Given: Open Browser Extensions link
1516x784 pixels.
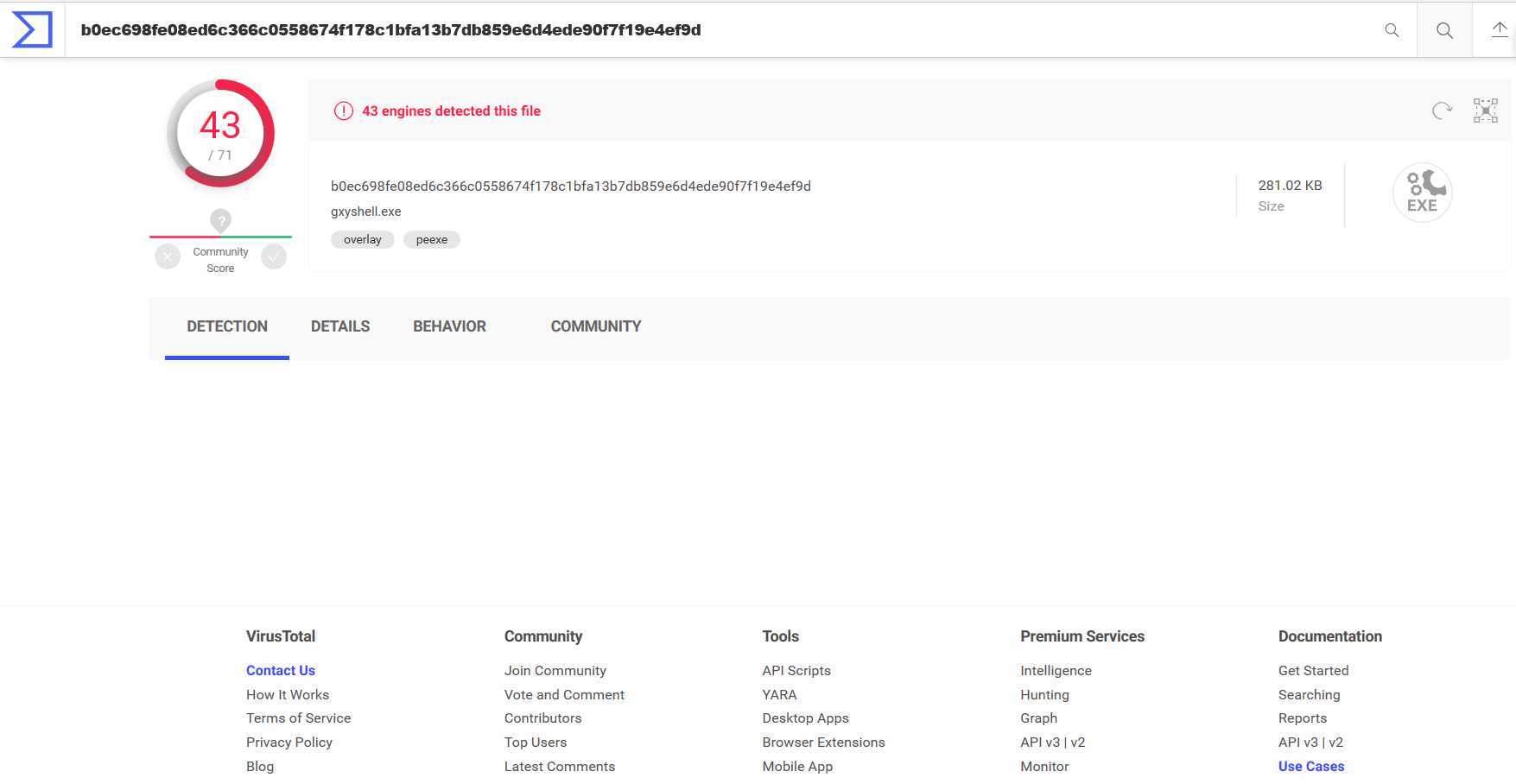Looking at the screenshot, I should click(824, 743).
